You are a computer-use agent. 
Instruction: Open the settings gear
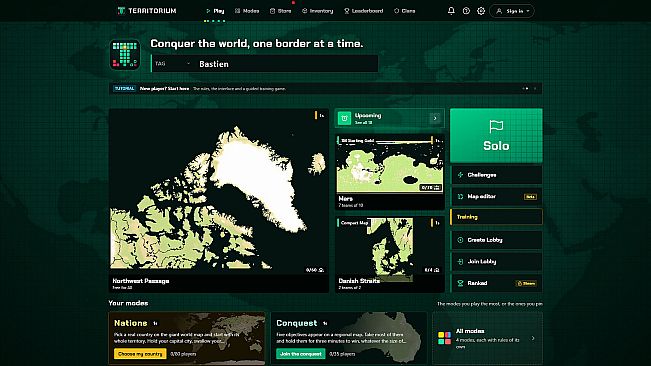tap(481, 11)
